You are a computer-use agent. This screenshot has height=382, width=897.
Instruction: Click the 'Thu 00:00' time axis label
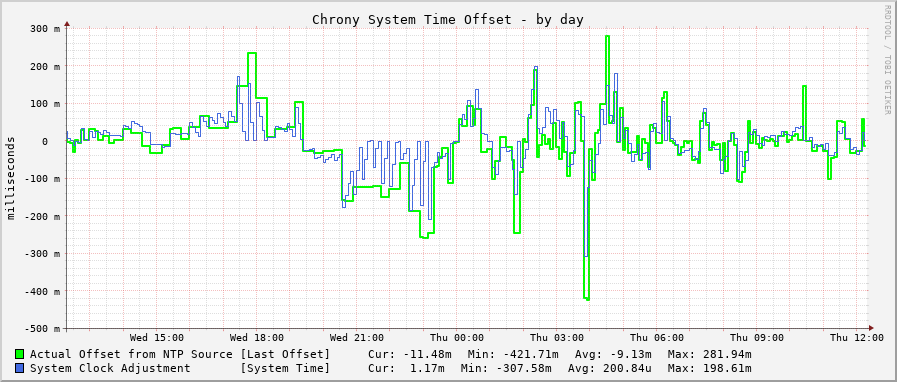[457, 338]
